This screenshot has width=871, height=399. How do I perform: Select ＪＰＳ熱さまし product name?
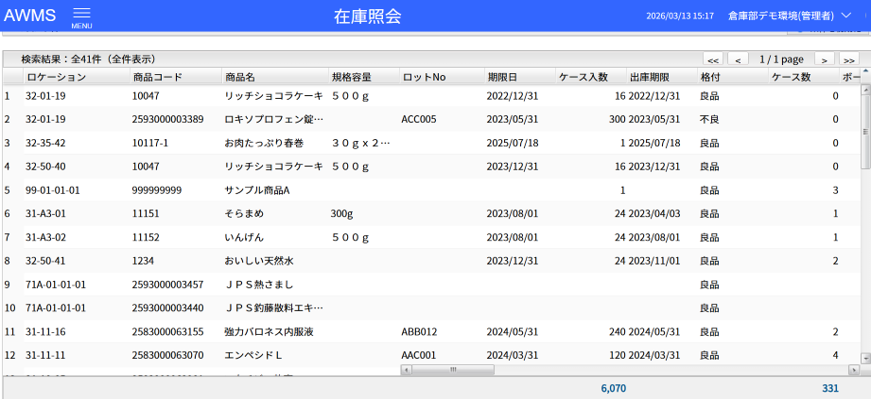tap(259, 285)
